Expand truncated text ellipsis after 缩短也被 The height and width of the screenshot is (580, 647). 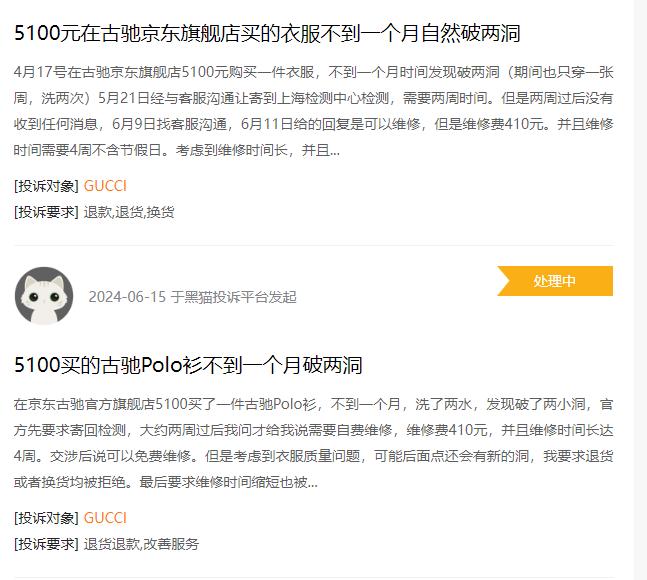tap(313, 482)
